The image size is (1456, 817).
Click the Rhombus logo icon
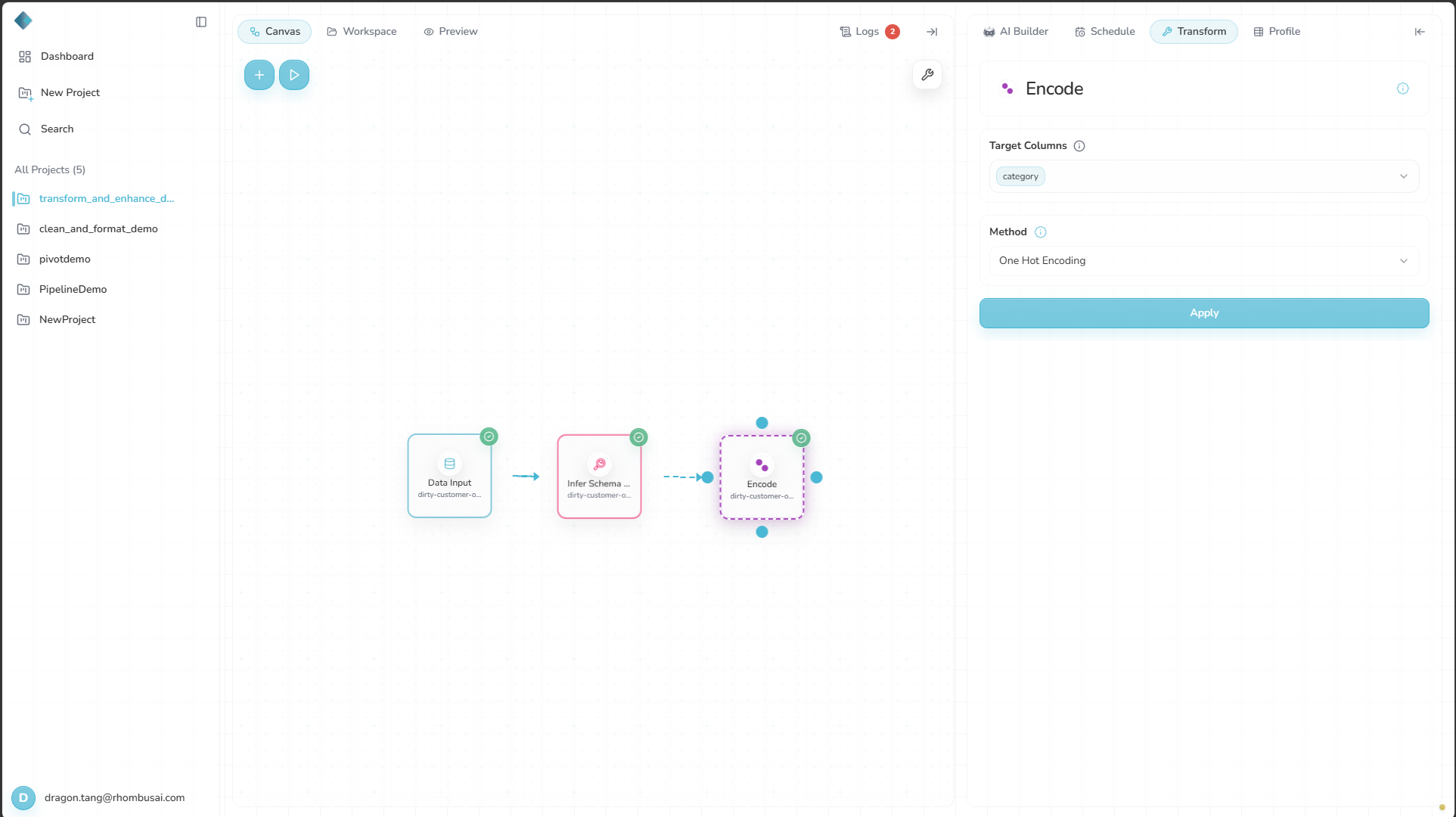[23, 20]
